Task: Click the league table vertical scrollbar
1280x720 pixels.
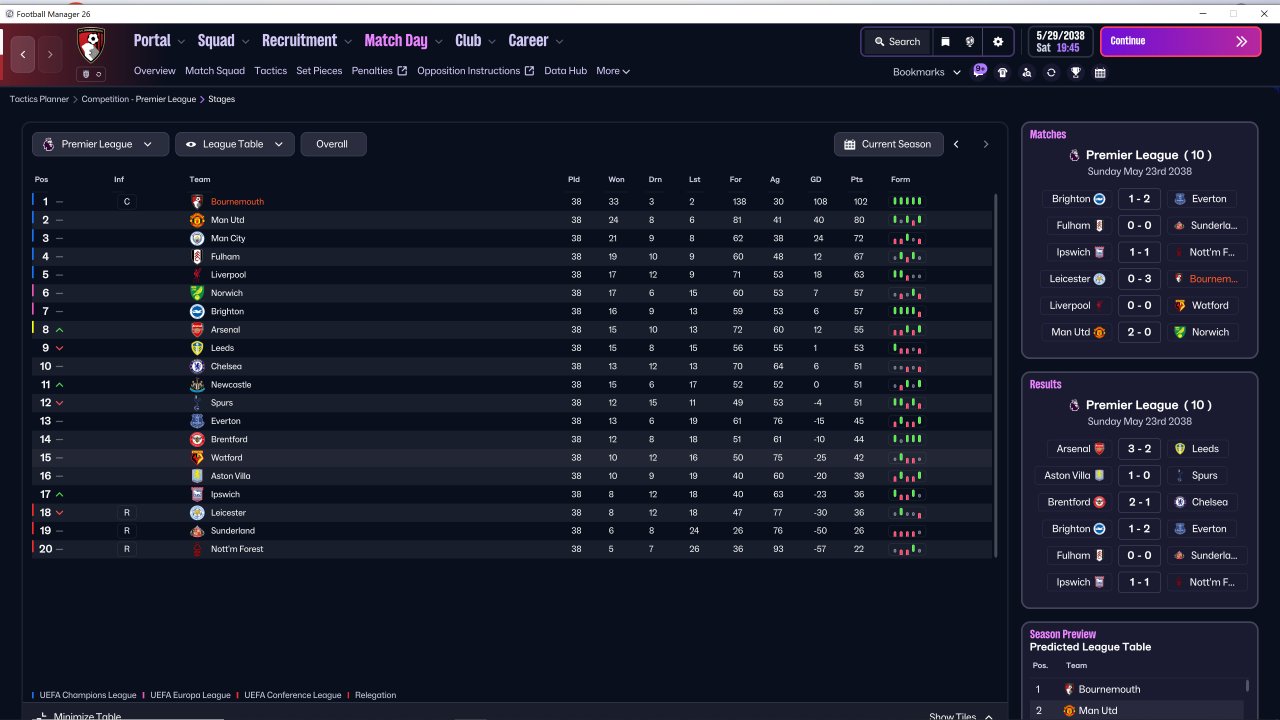Action: 996,375
